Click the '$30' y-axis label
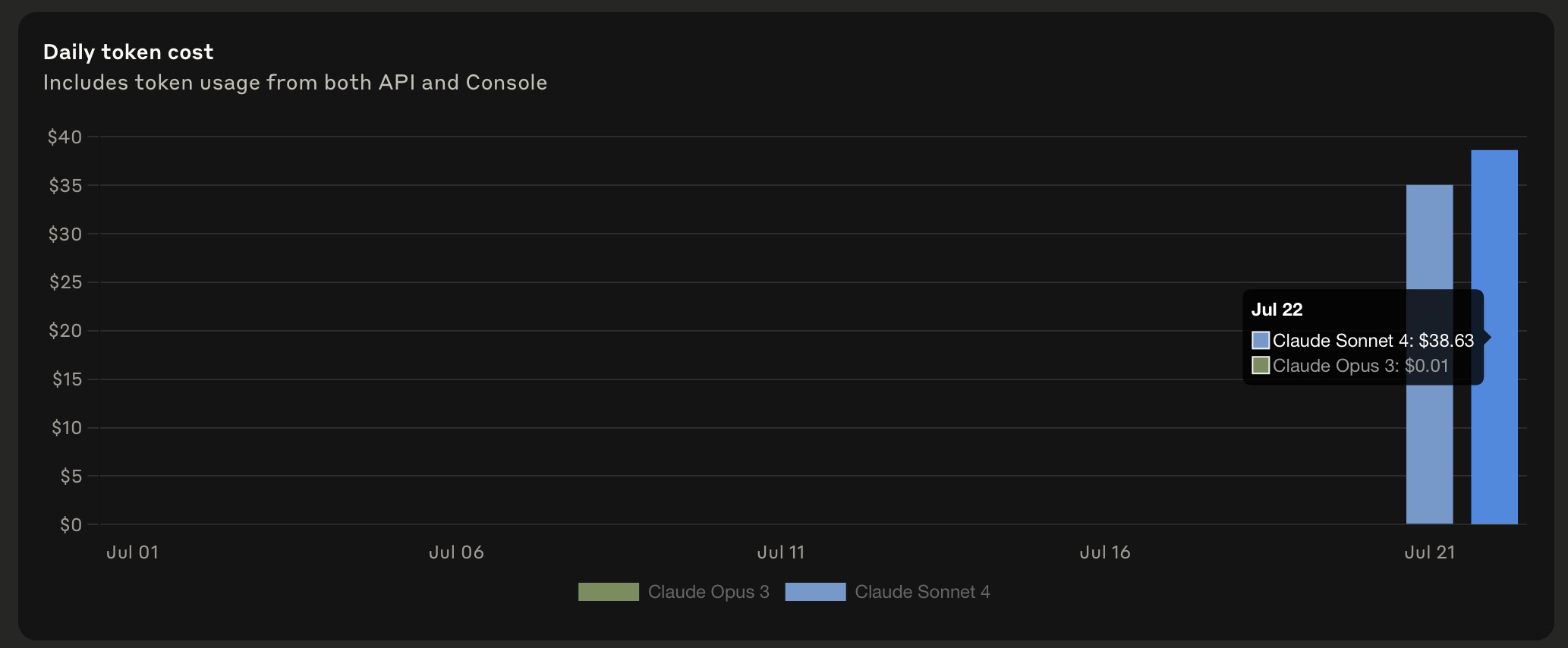This screenshot has width=1568, height=648. (x=65, y=234)
